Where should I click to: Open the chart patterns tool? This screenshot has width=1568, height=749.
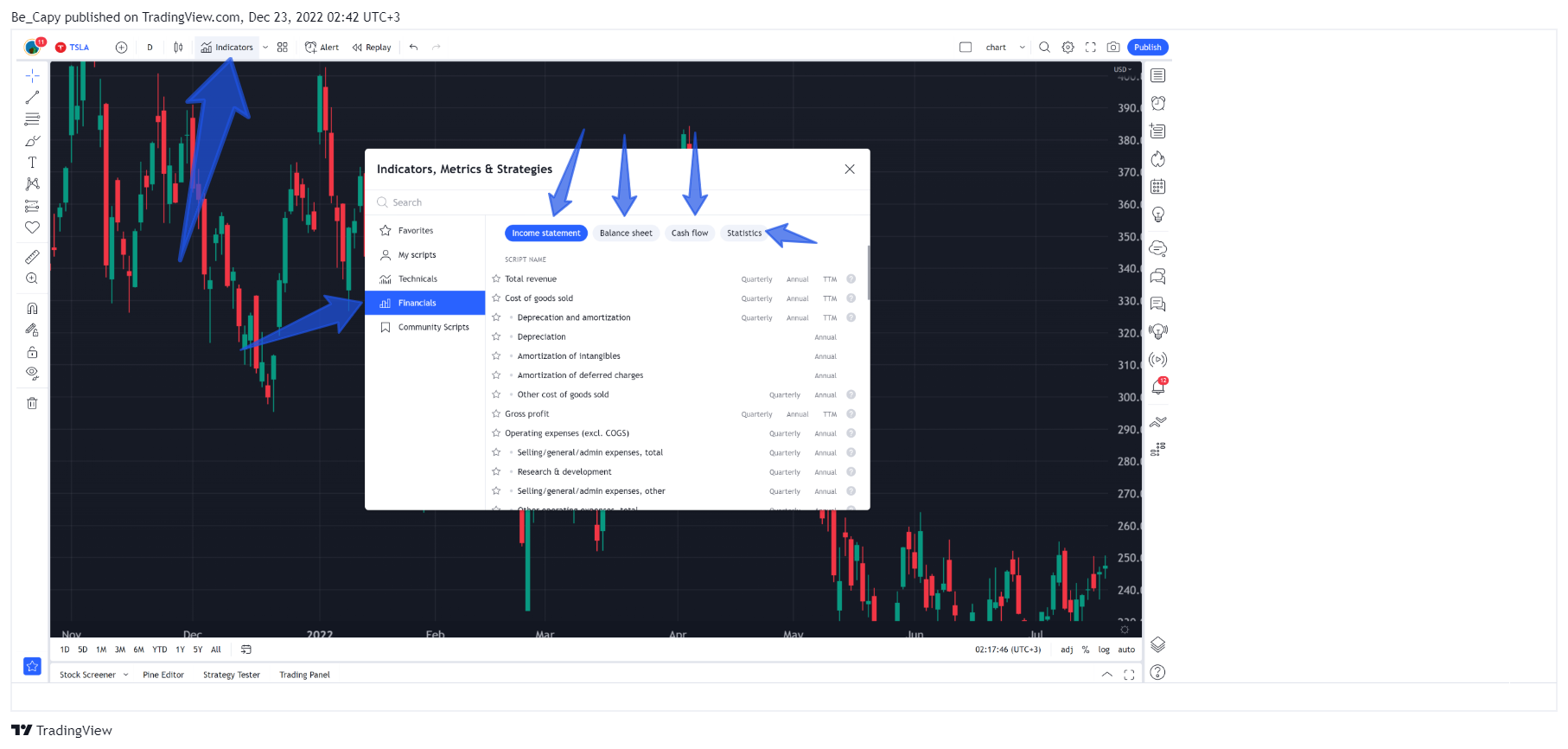[x=32, y=184]
